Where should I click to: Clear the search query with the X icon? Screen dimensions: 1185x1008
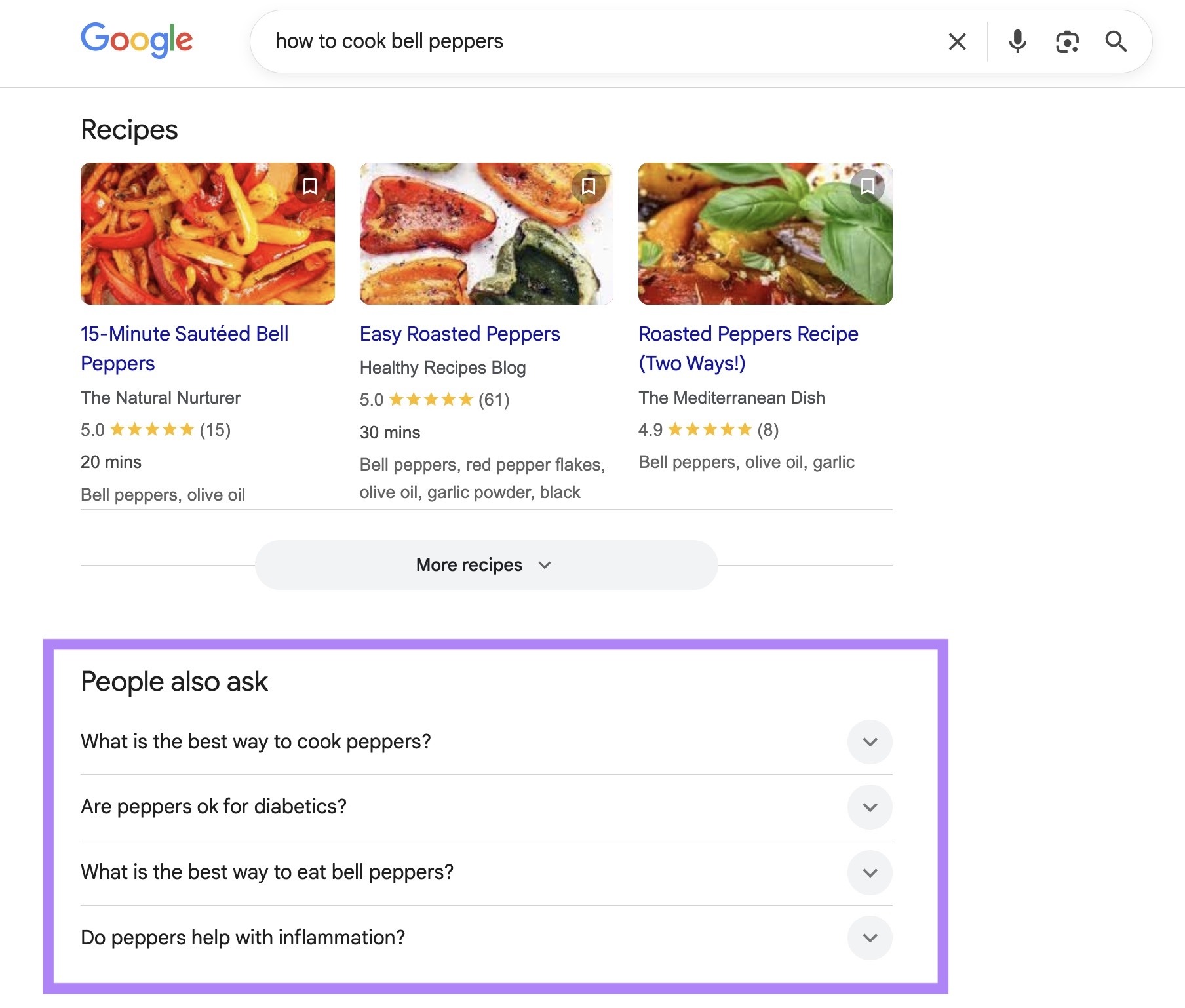956,41
